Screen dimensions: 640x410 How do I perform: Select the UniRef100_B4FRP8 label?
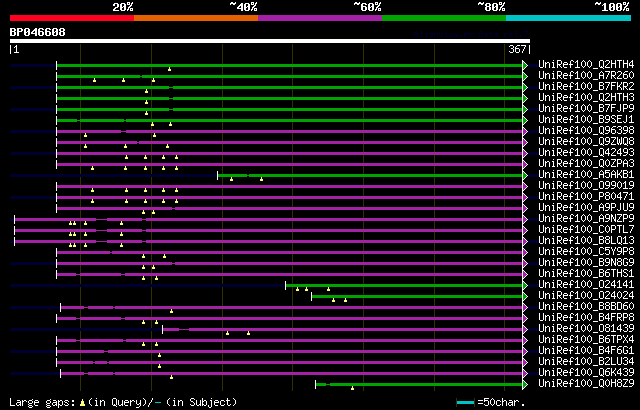(x=586, y=318)
